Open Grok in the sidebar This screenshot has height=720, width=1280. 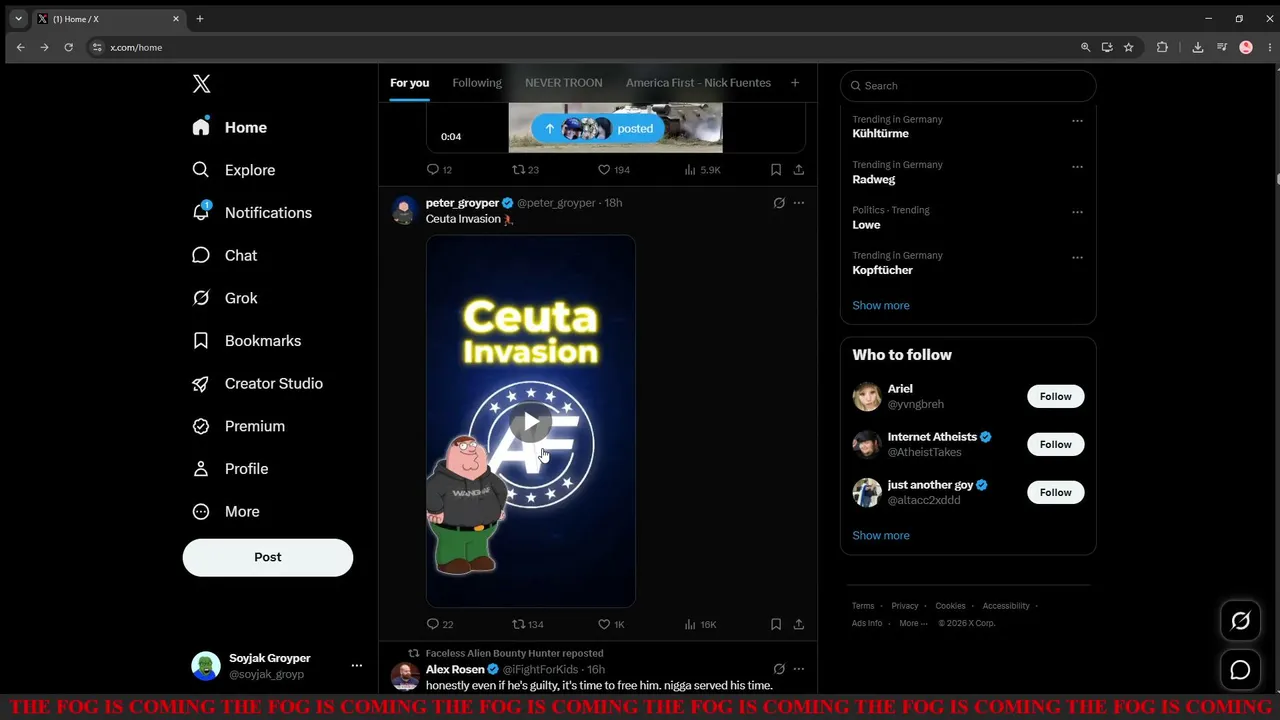(225, 298)
